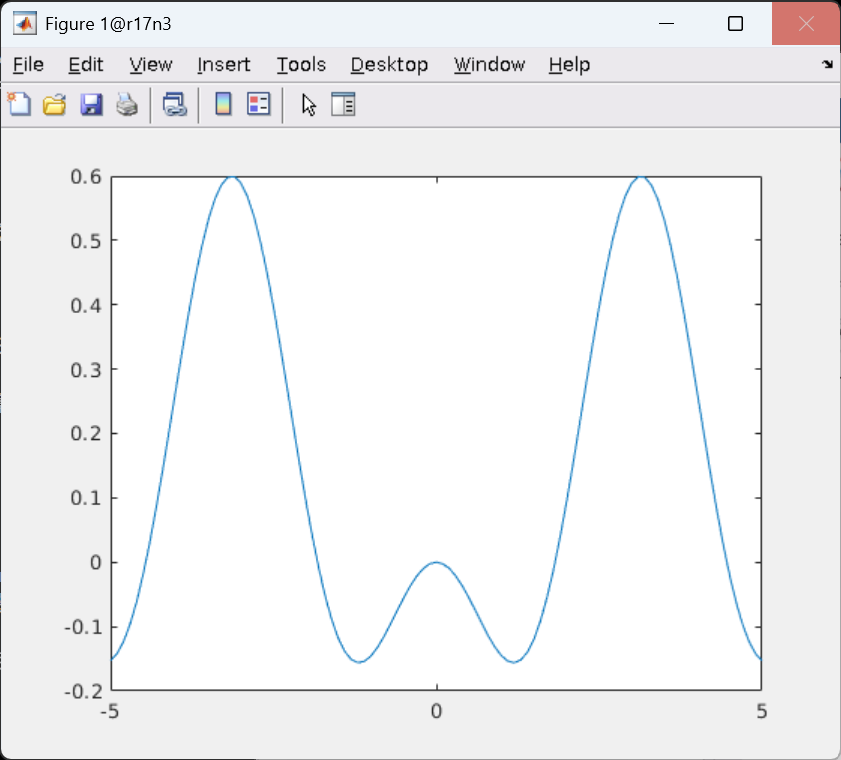Viewport: 841px width, 760px height.
Task: Expand the Insert menu
Action: click(x=224, y=65)
